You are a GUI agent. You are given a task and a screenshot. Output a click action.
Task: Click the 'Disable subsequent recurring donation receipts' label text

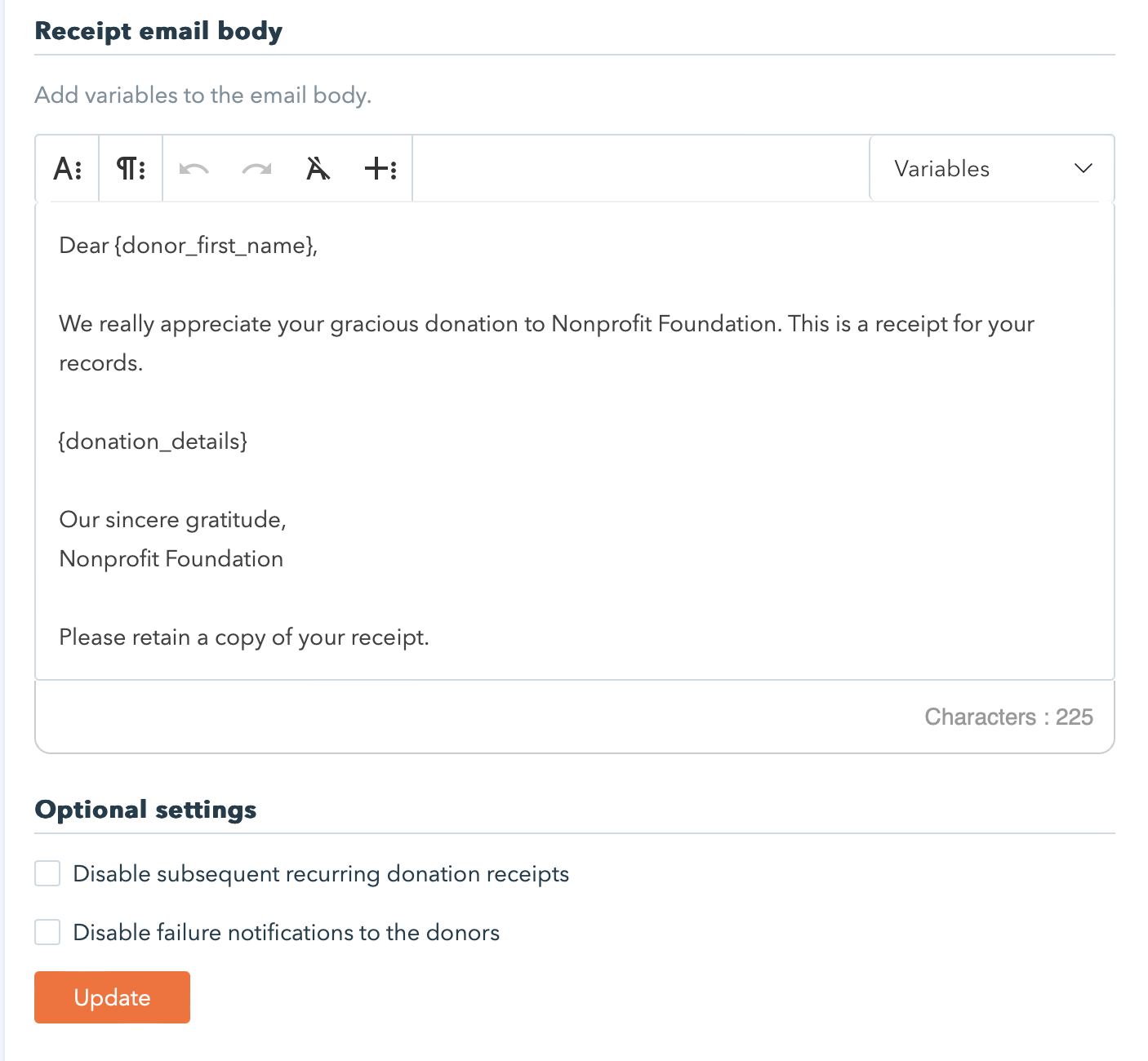[x=321, y=873]
